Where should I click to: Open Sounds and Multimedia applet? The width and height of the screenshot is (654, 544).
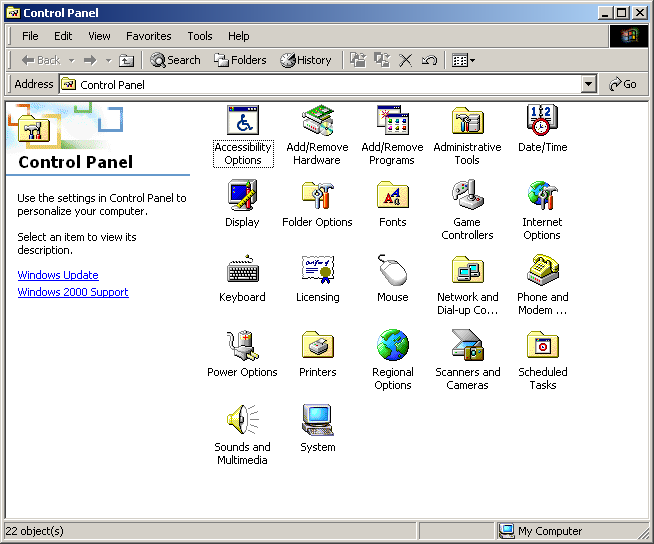(243, 420)
